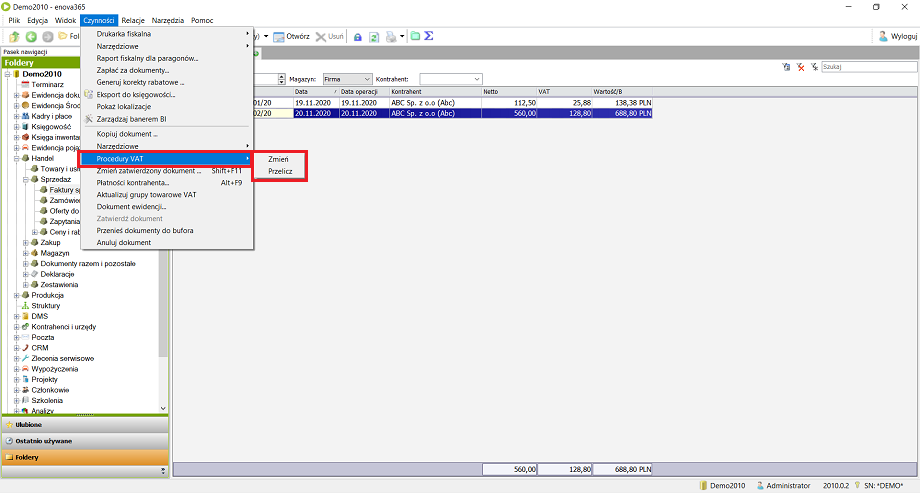Select Dokumenty razem i pozostałe folder
The height and width of the screenshot is (493, 920).
(88, 264)
